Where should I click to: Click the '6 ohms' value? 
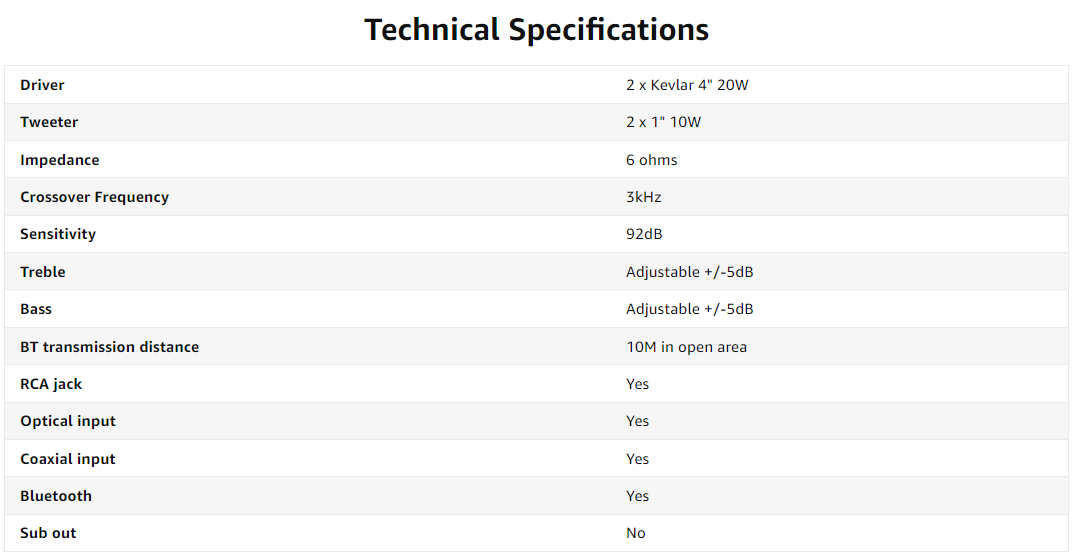tap(651, 160)
